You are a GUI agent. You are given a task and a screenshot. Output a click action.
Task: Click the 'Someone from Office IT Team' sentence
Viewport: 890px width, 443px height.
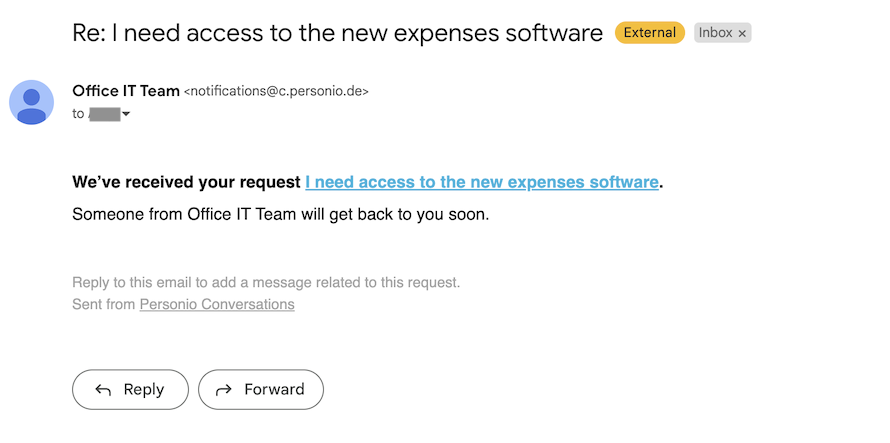(x=280, y=215)
